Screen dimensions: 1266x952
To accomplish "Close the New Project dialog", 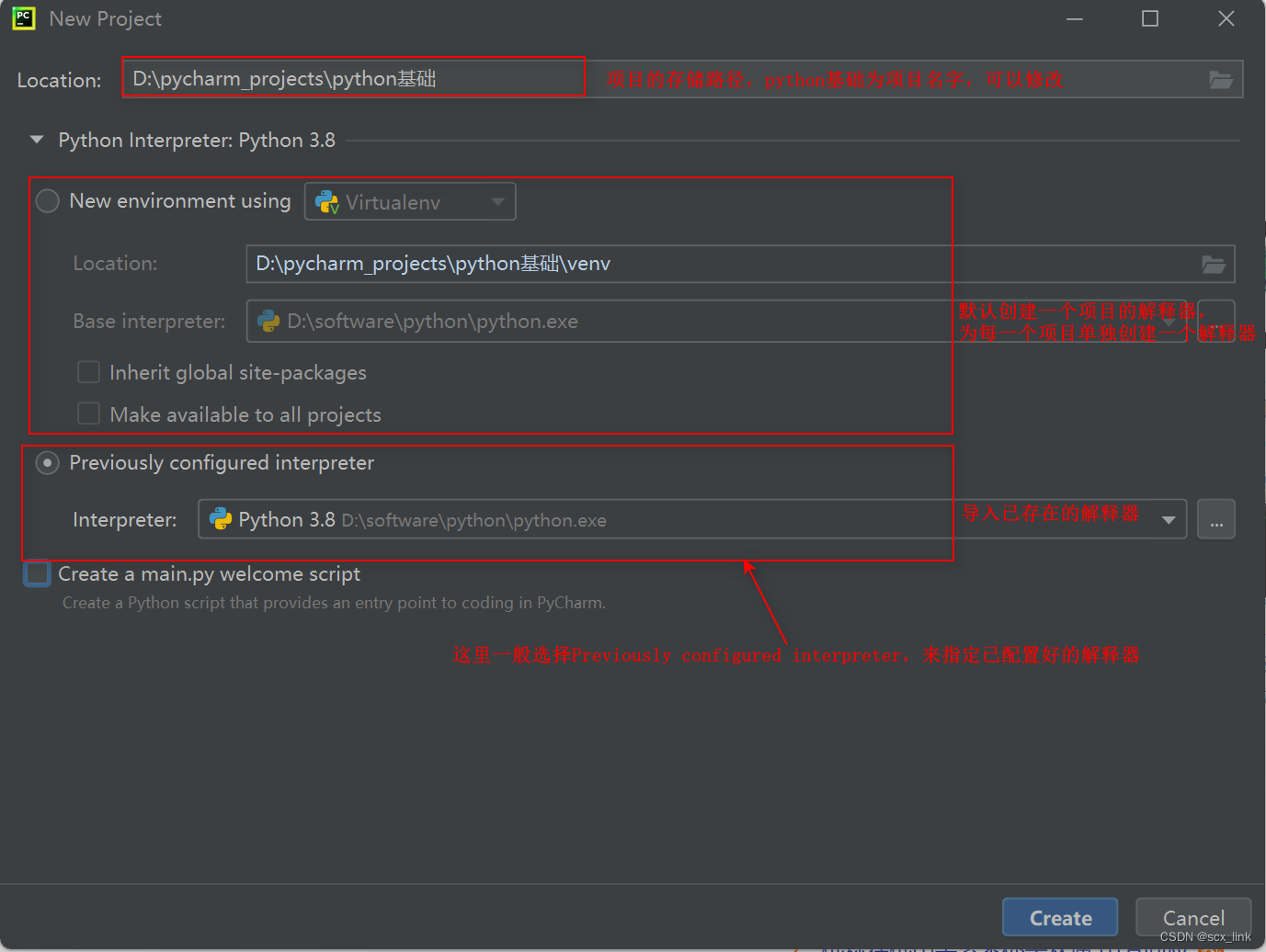I will click(1226, 19).
